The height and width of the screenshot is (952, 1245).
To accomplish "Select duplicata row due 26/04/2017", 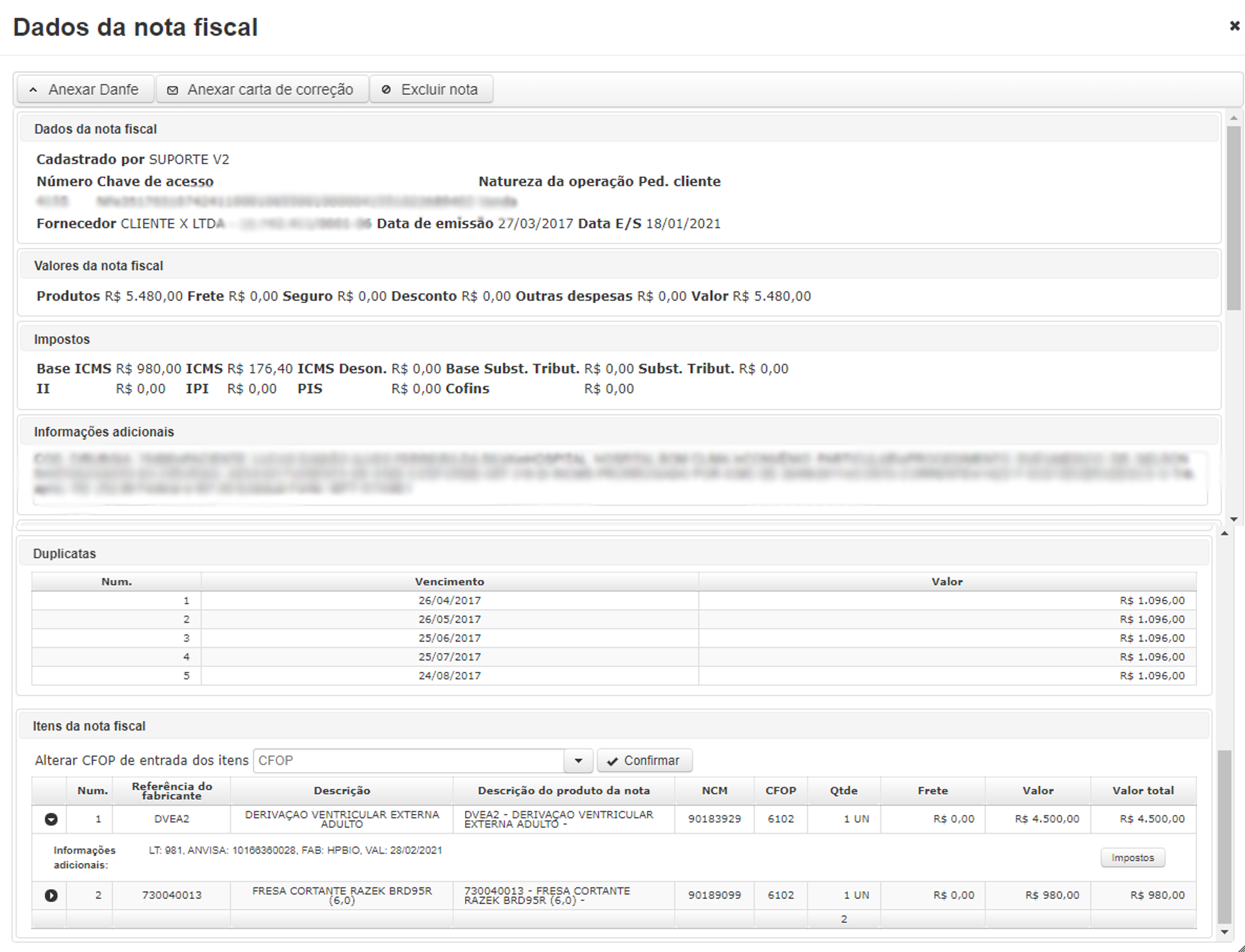I will 614,600.
